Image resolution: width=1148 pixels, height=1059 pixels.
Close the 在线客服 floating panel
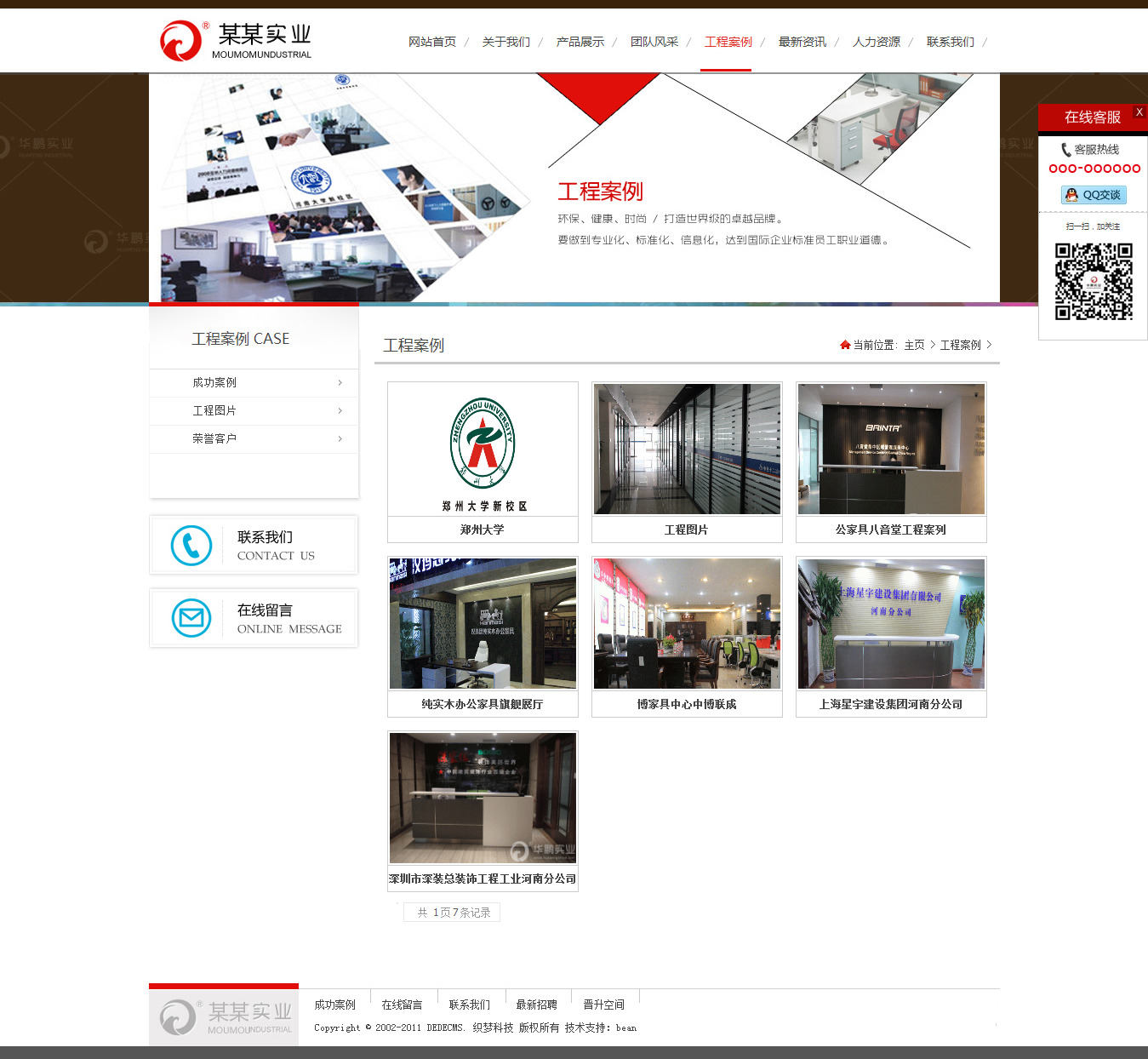point(1139,112)
